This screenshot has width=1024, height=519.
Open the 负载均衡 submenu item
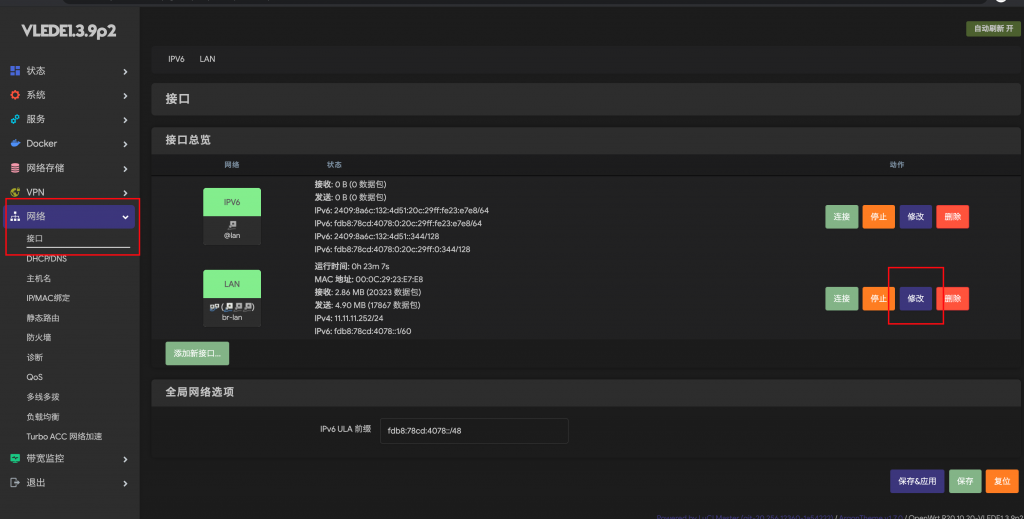point(42,417)
